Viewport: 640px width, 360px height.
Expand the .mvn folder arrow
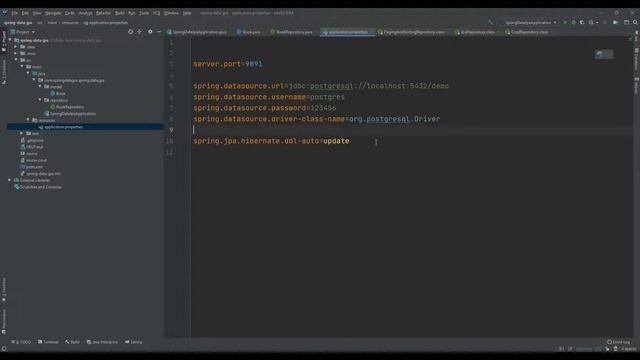click(16, 53)
